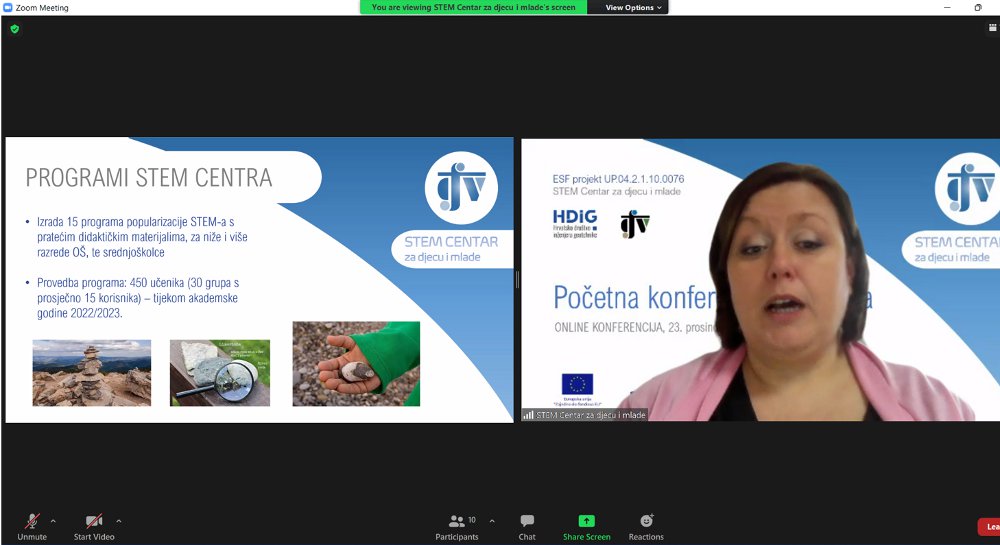Open the Reactions menu
Screen dimensions: 1000x545
[646, 526]
